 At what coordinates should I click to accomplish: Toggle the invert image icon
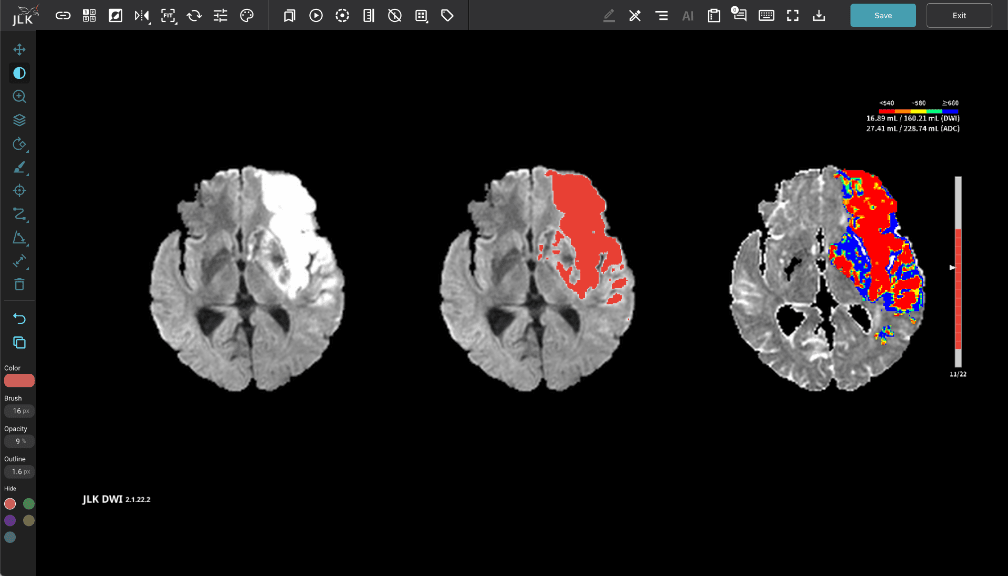pyautogui.click(x=116, y=15)
